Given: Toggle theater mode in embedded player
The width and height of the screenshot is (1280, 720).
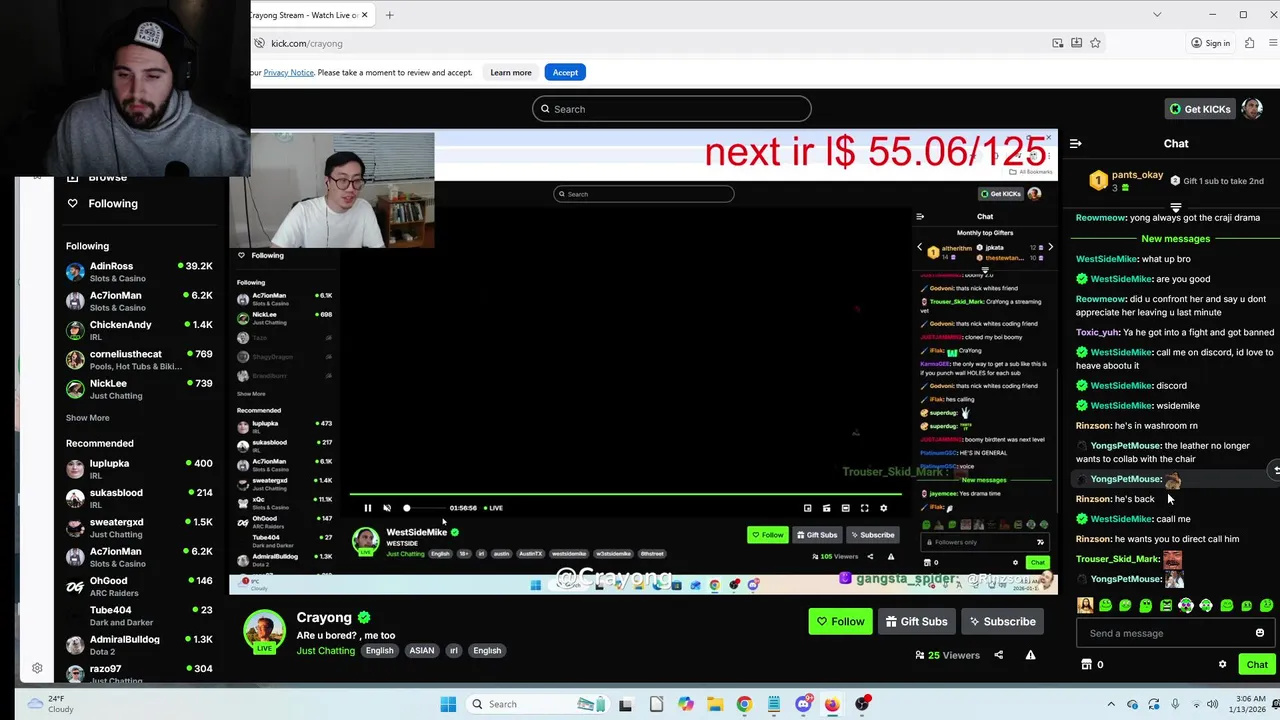Looking at the screenshot, I should pyautogui.click(x=845, y=508).
